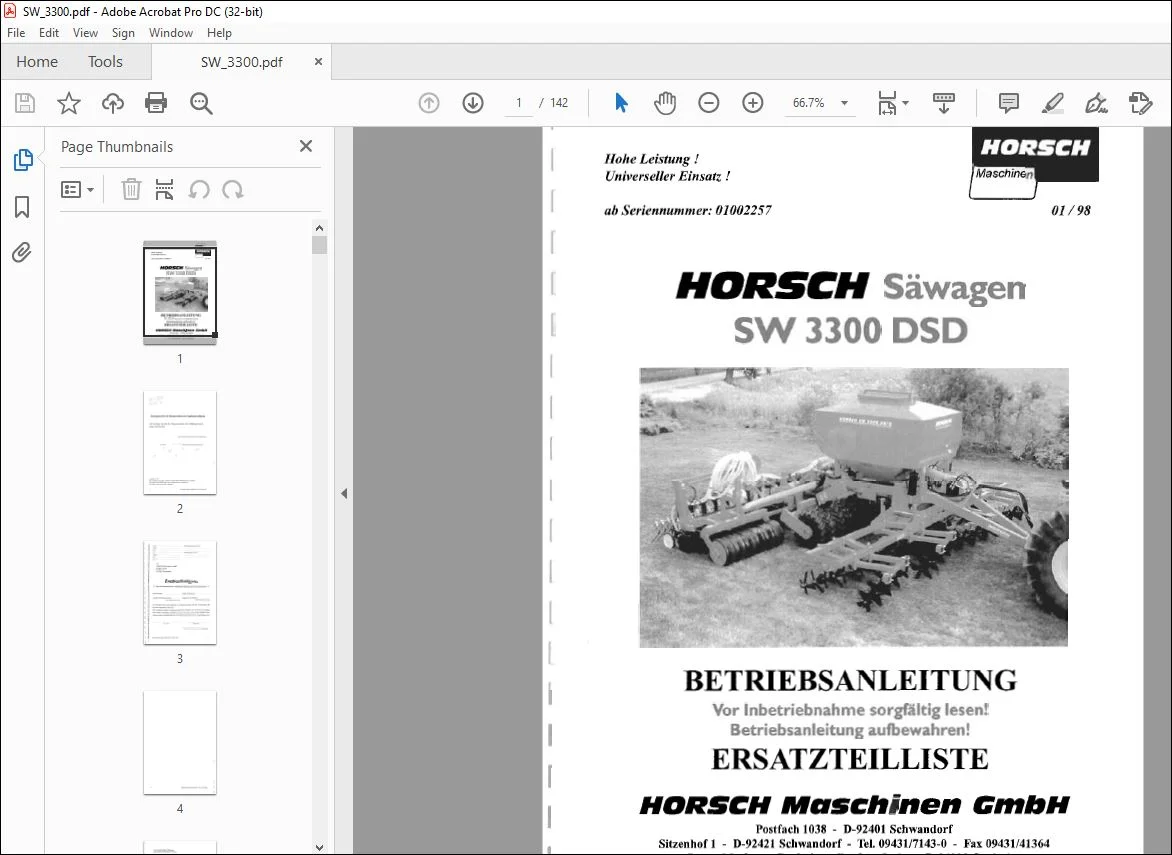Viewport: 1172px width, 855px height.
Task: Select the SW_3300.pdf document tab
Action: click(241, 62)
